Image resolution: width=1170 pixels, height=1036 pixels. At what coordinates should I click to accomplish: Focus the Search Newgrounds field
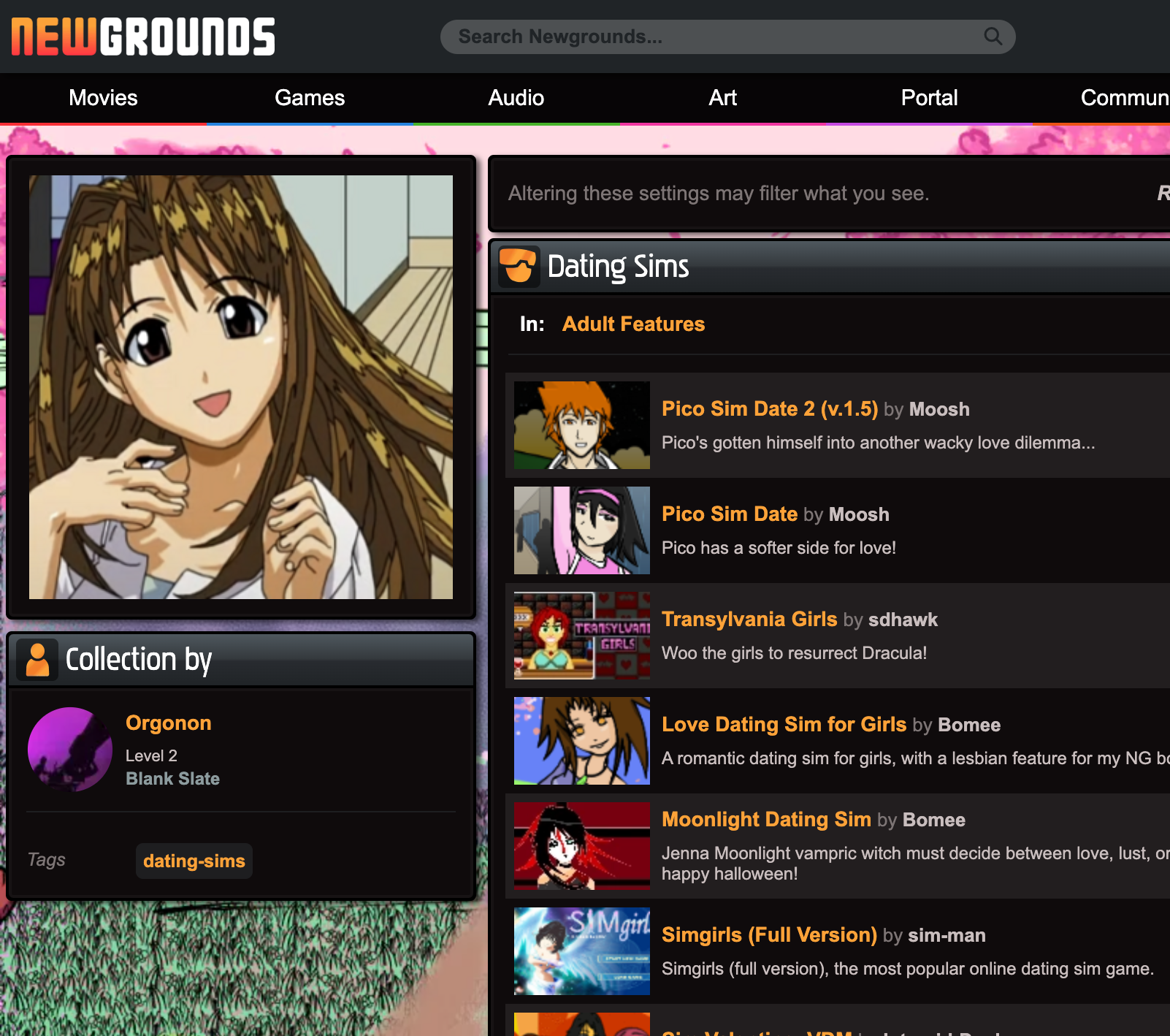pos(727,37)
